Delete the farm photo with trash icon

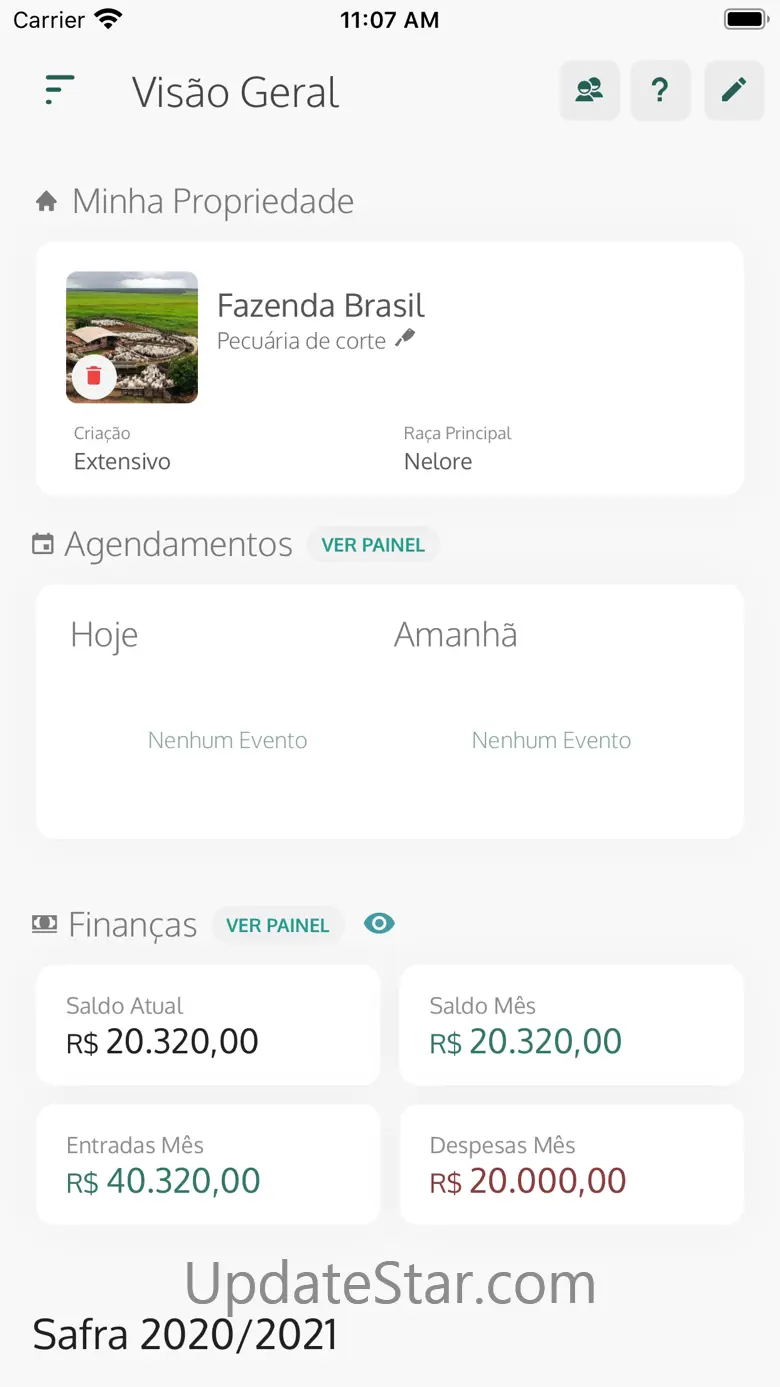click(x=94, y=376)
